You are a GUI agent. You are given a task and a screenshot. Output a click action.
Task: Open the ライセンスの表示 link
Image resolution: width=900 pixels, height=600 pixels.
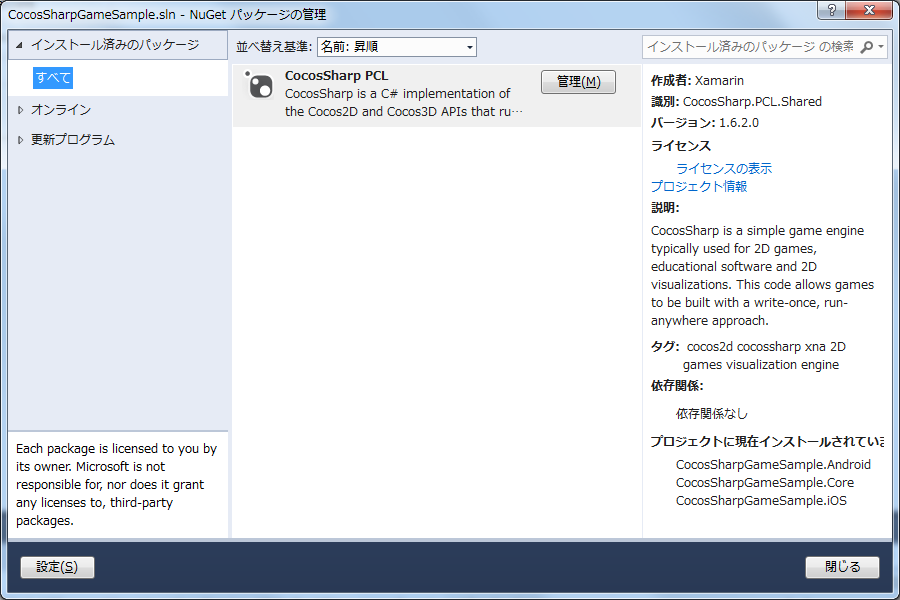tap(722, 168)
